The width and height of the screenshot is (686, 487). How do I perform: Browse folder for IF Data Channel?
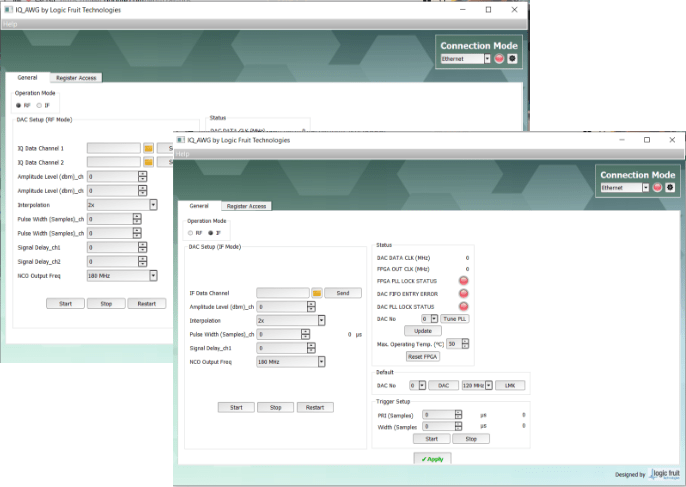(x=317, y=293)
